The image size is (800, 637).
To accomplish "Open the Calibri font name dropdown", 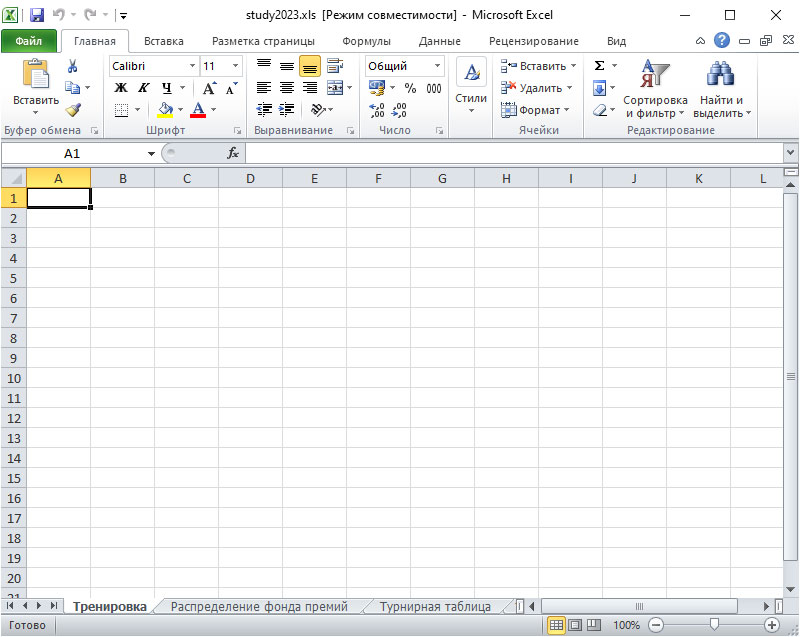I will [193, 66].
